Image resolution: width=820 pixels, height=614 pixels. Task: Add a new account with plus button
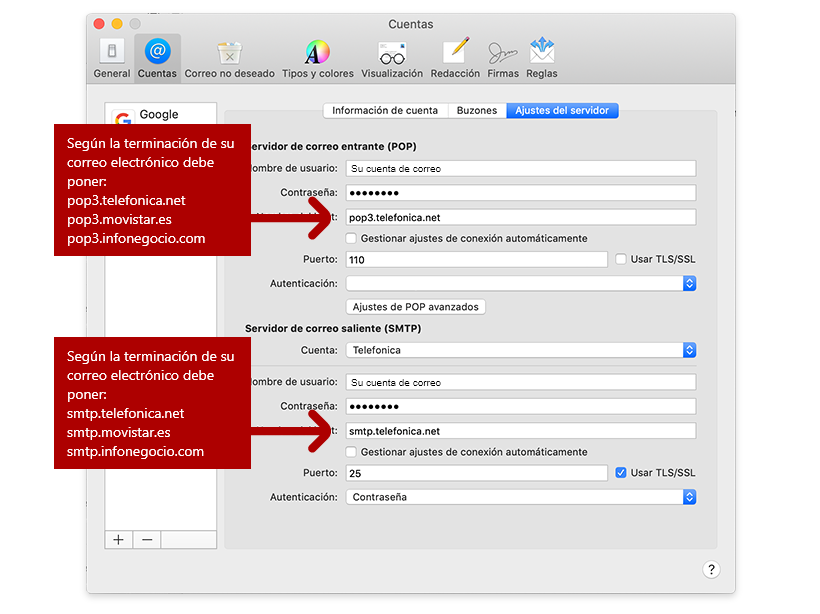pyautogui.click(x=119, y=540)
